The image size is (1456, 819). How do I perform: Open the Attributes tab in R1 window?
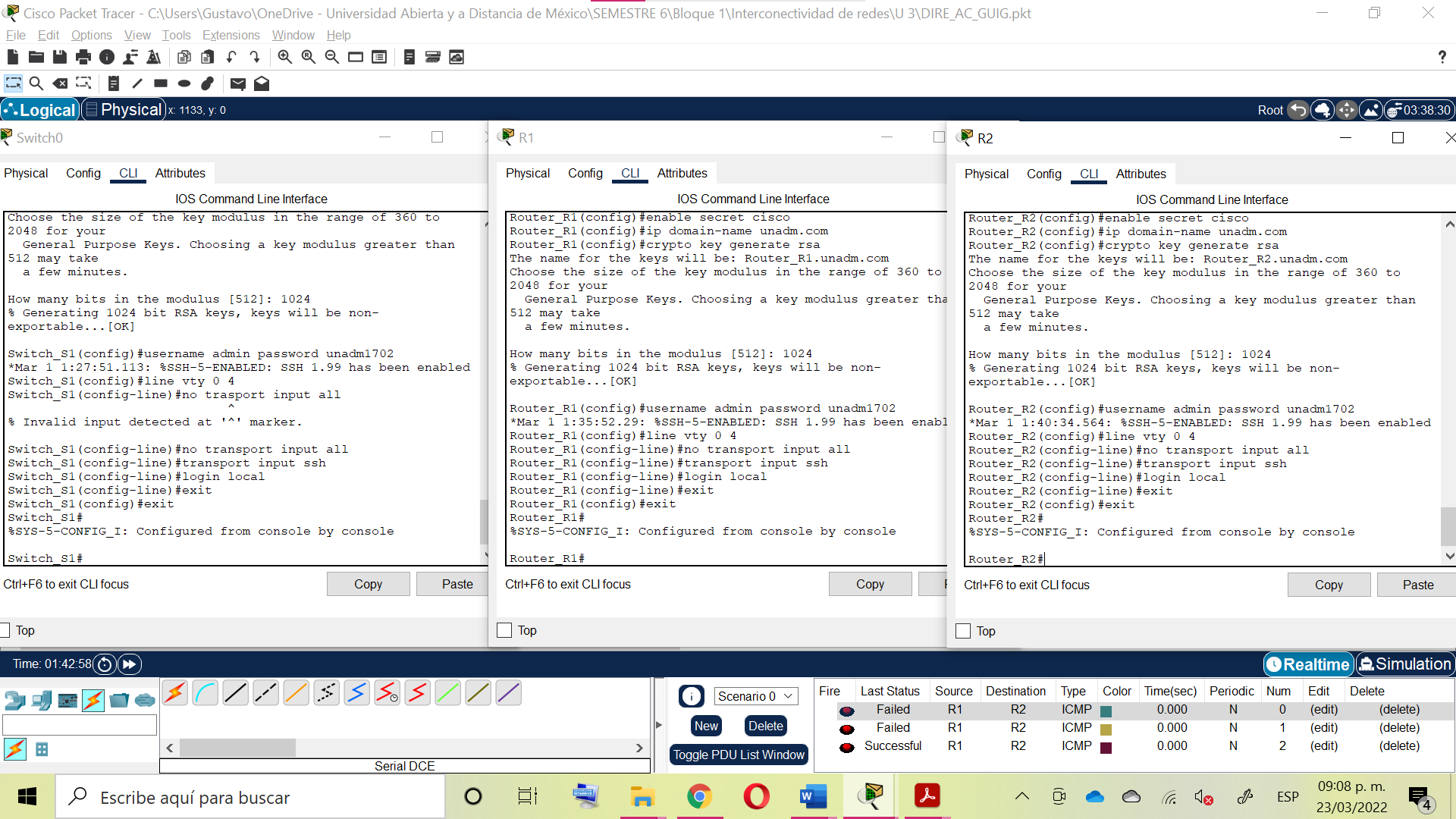pos(682,173)
